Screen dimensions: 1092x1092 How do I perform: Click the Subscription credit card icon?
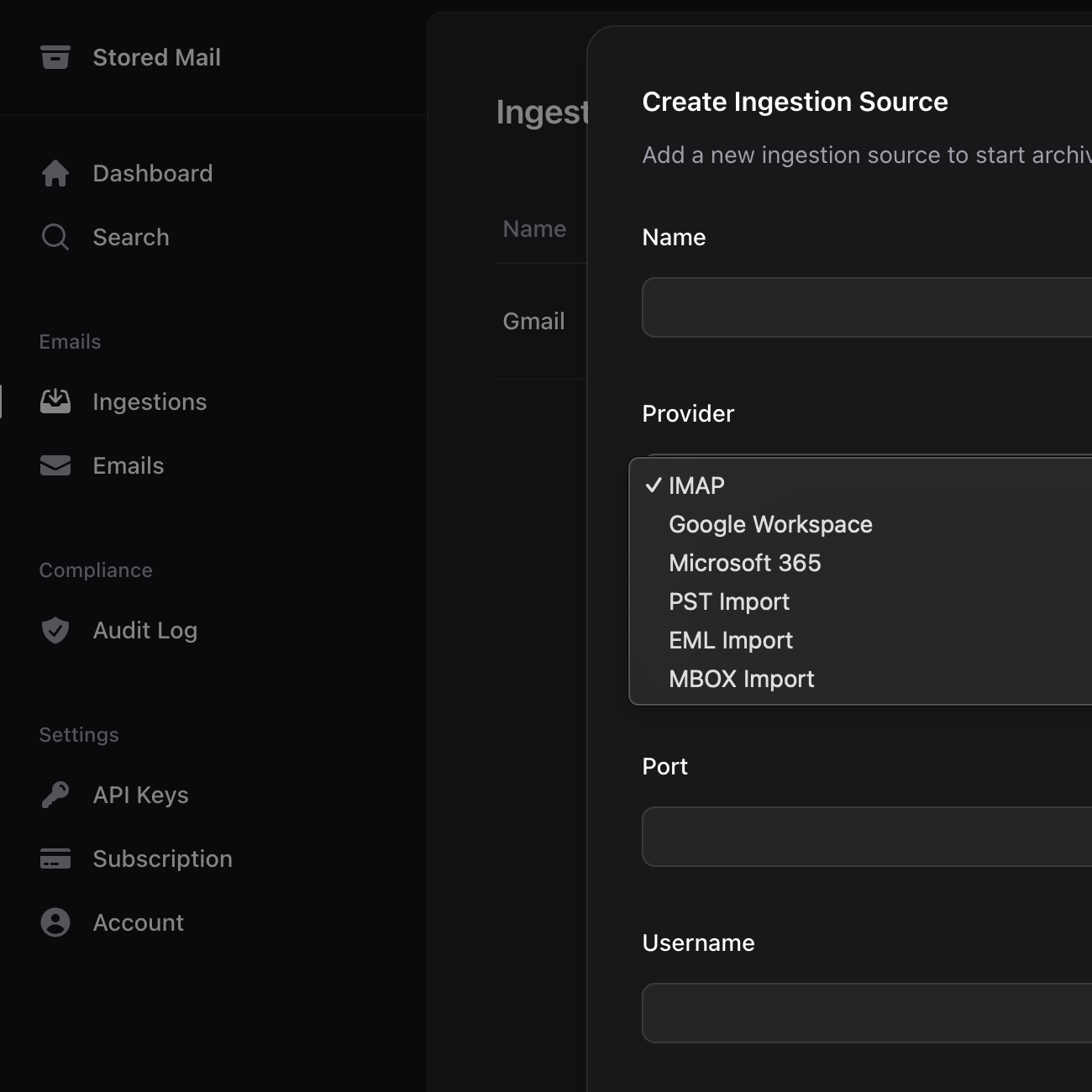tap(55, 858)
